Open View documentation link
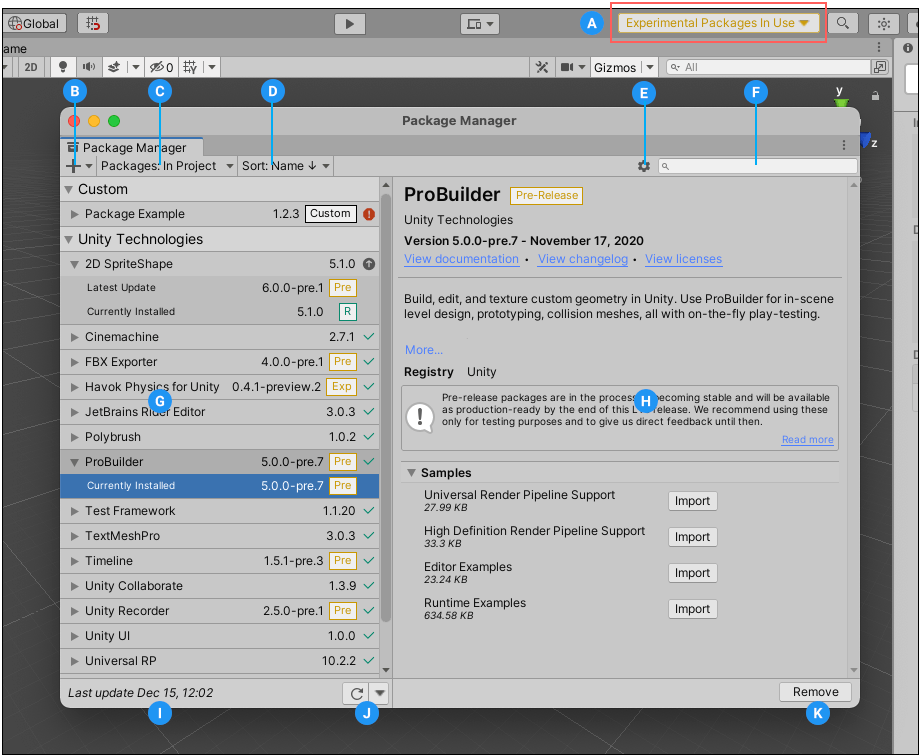Image resolution: width=920 pixels, height=756 pixels. 461,259
